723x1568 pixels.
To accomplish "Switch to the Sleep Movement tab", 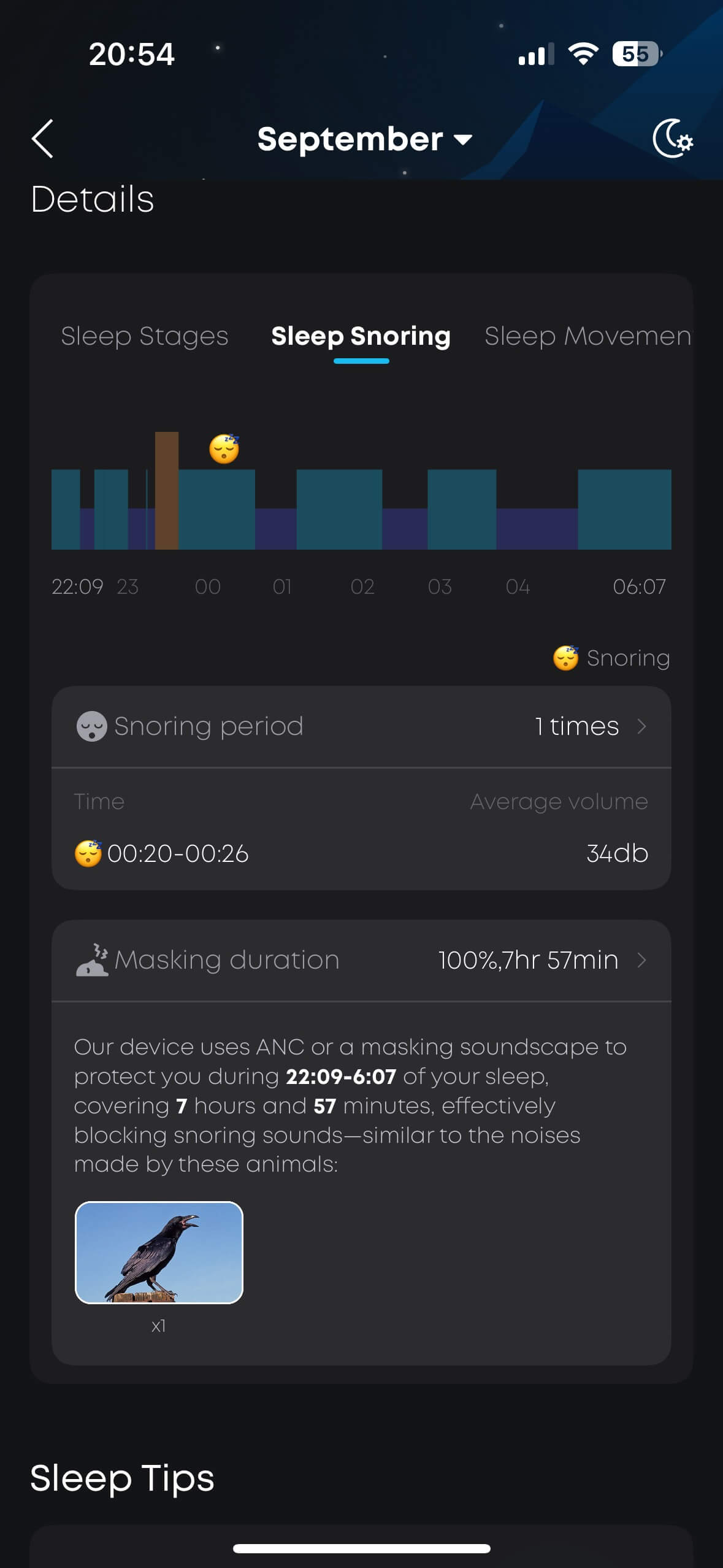I will click(x=587, y=336).
